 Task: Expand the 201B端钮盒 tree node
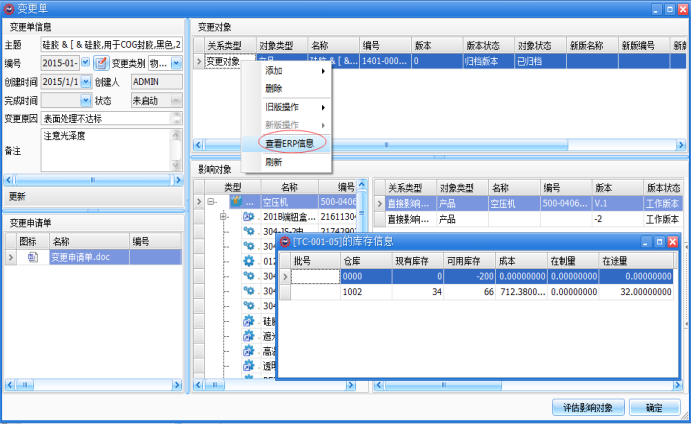pyautogui.click(x=223, y=216)
